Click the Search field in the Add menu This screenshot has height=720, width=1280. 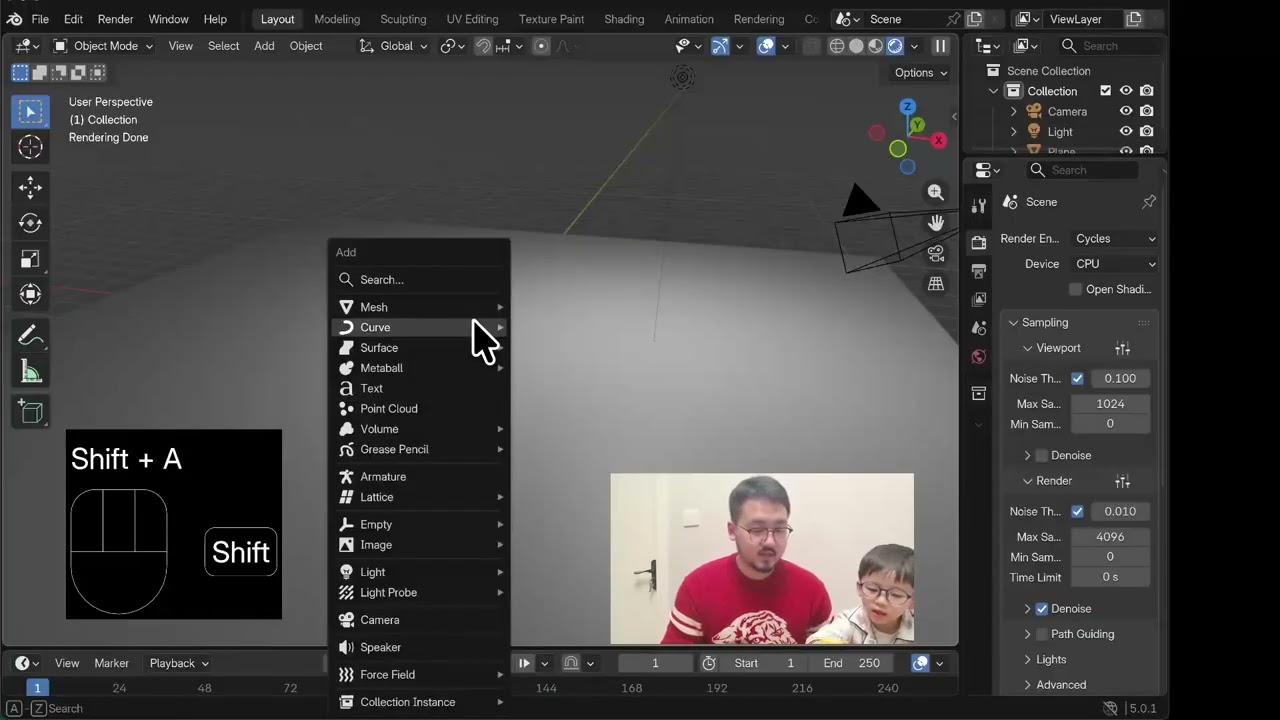tap(420, 280)
